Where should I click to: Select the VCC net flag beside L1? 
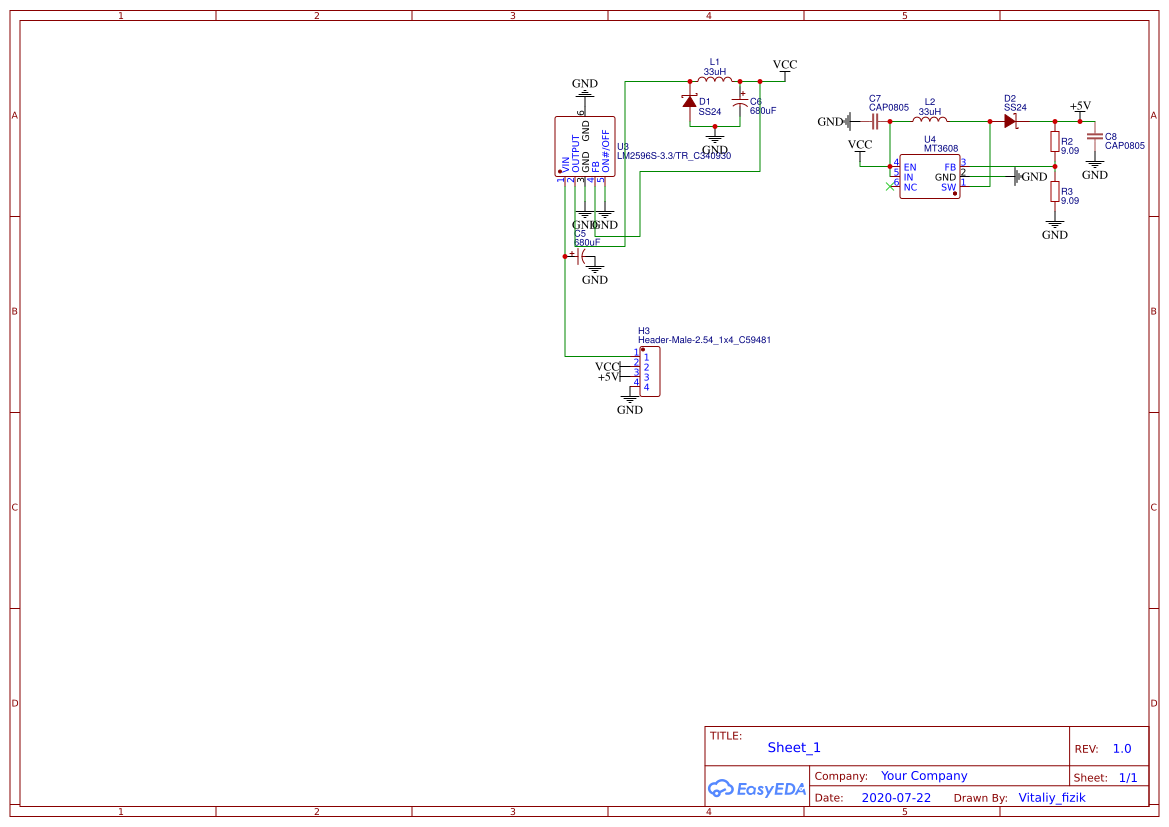click(785, 66)
